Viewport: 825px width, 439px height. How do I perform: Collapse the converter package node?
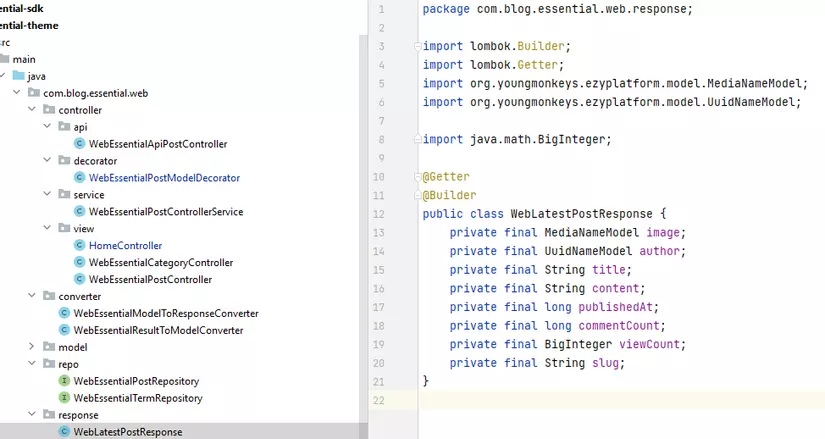pyautogui.click(x=32, y=295)
